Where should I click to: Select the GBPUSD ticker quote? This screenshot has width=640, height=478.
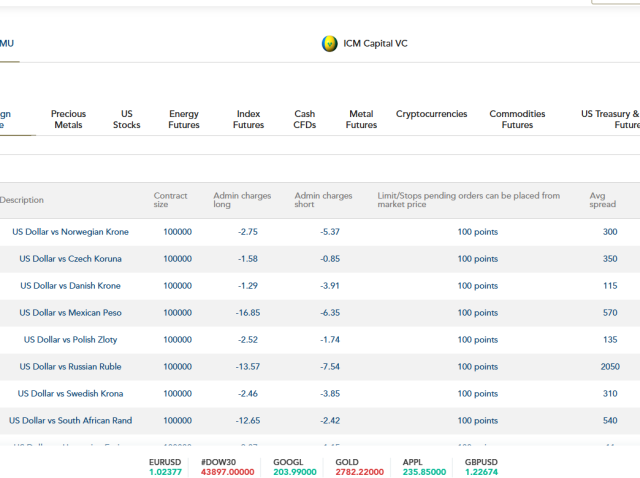480,467
